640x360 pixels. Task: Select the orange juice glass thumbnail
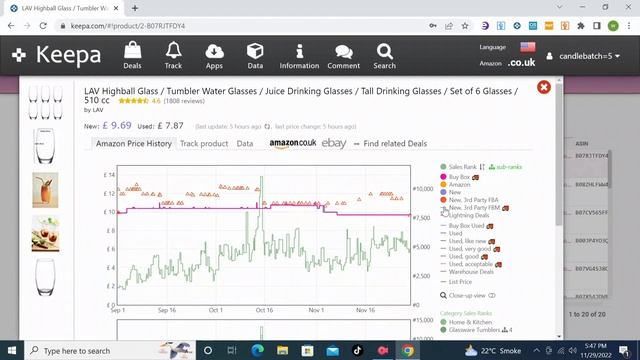click(45, 190)
